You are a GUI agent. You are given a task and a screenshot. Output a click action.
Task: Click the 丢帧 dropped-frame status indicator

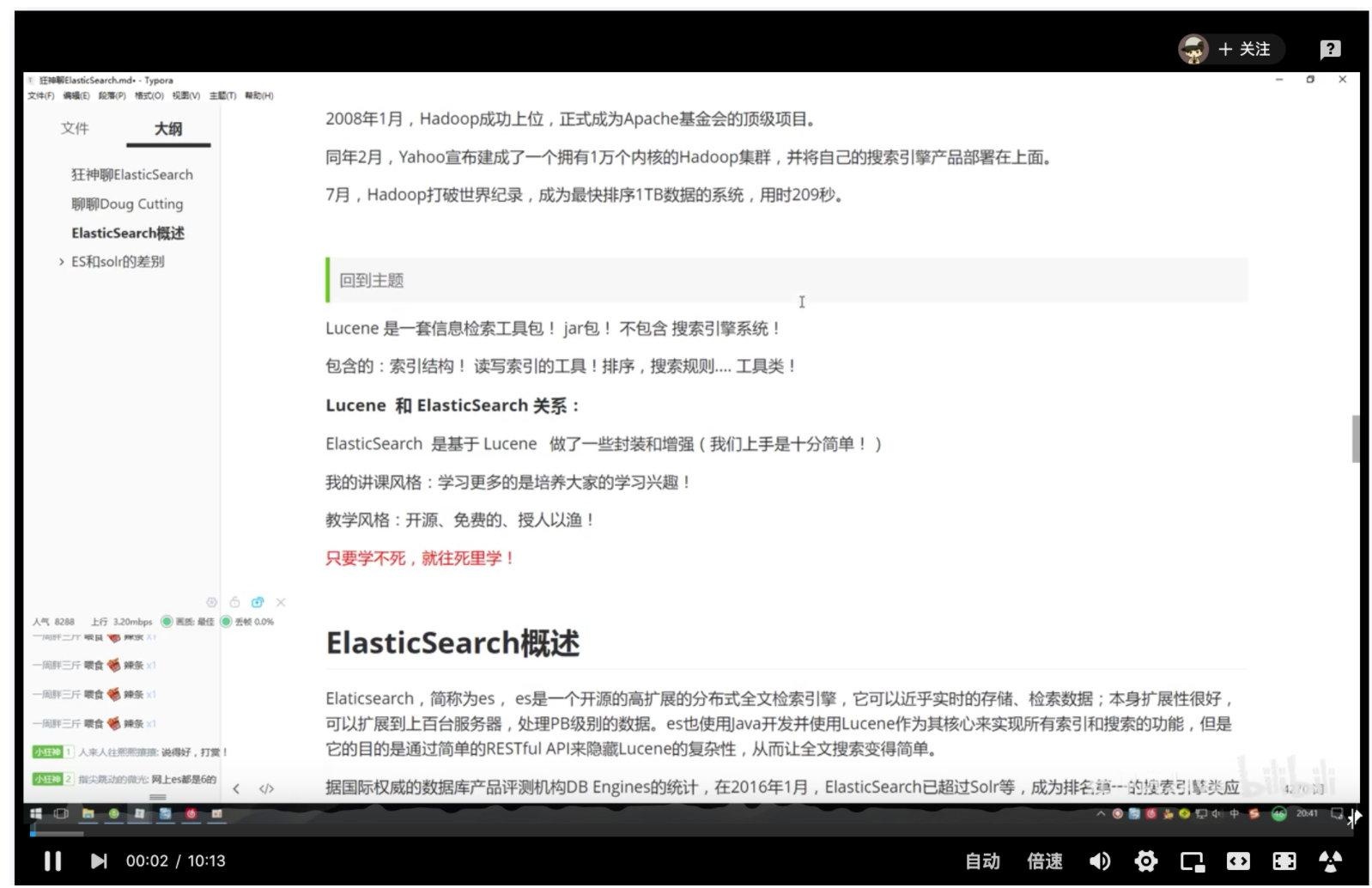pyautogui.click(x=247, y=621)
